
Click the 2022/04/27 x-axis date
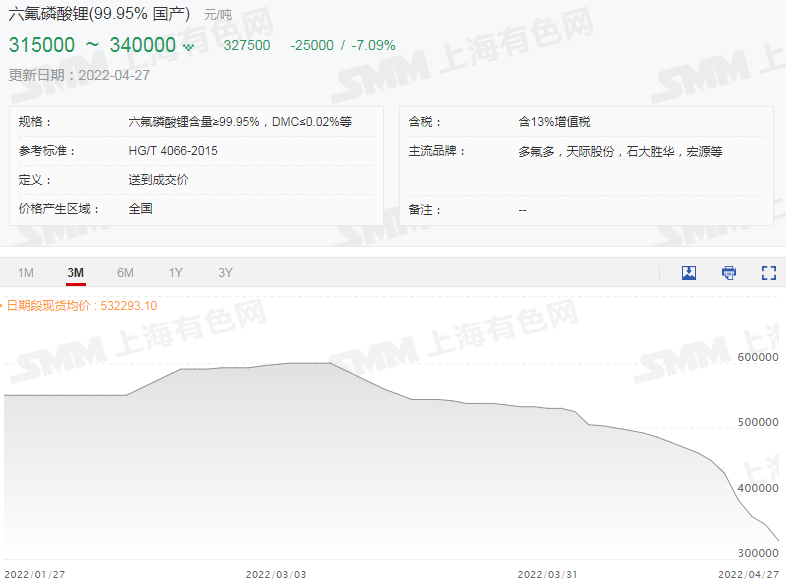point(748,574)
